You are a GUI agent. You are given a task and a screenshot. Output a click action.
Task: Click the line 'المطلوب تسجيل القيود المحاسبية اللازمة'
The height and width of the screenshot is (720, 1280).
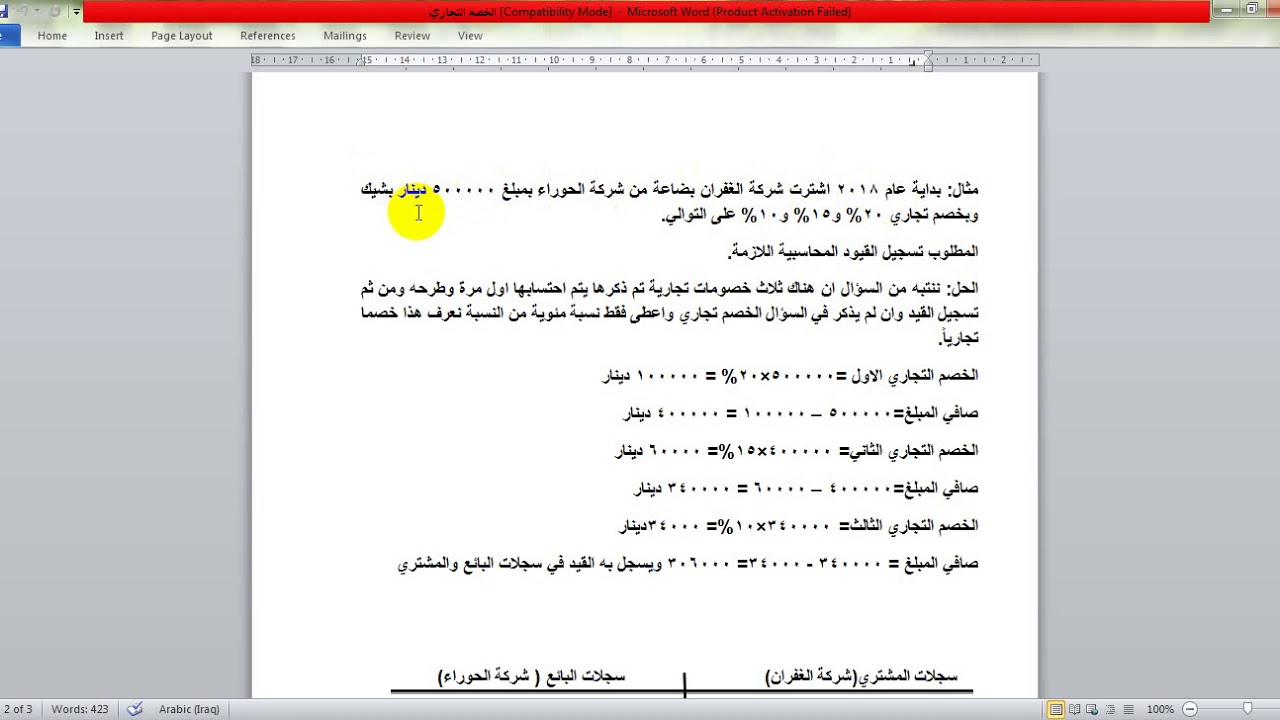click(x=854, y=251)
